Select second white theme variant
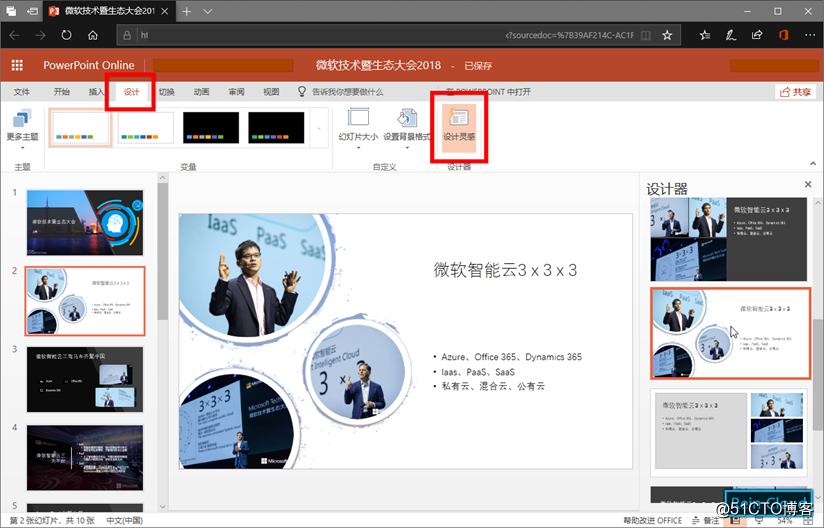The image size is (824, 528). [x=146, y=127]
